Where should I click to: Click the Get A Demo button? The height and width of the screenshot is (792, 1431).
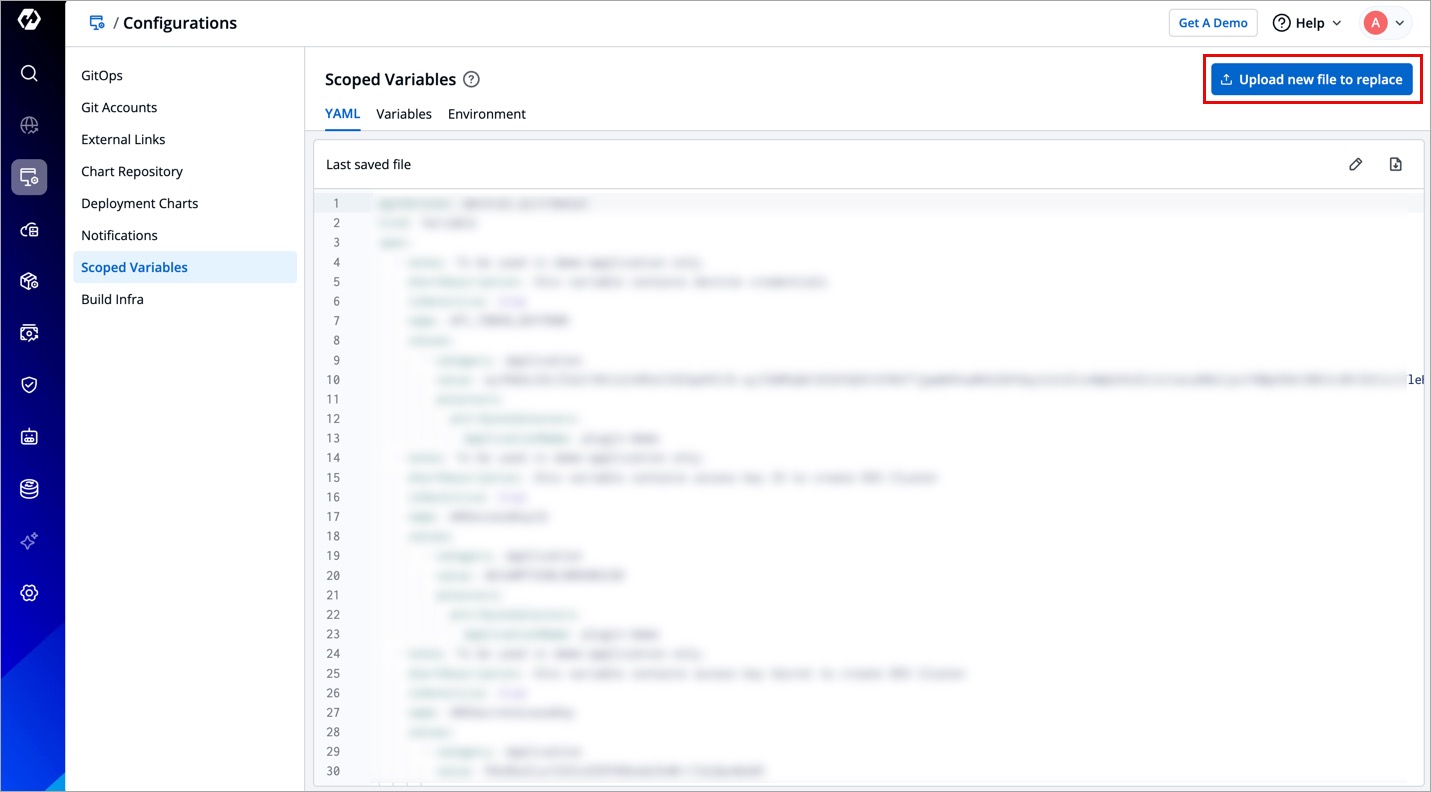point(1212,23)
